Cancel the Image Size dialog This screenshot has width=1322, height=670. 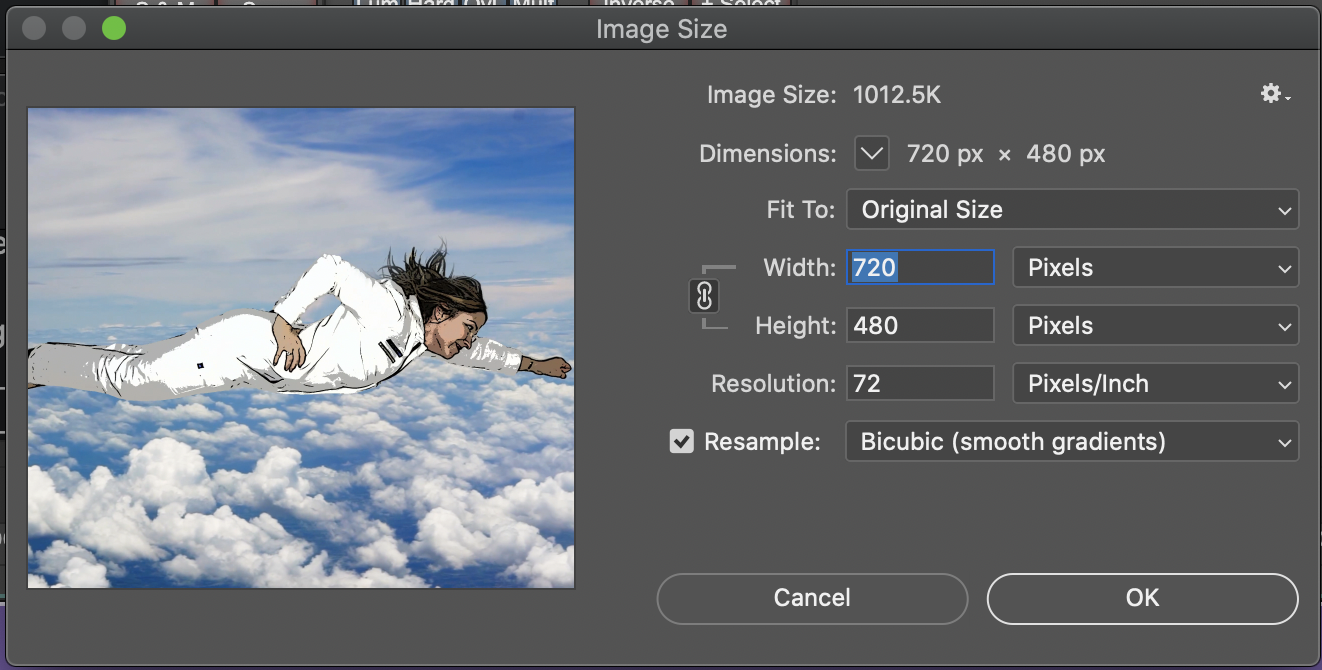point(811,597)
